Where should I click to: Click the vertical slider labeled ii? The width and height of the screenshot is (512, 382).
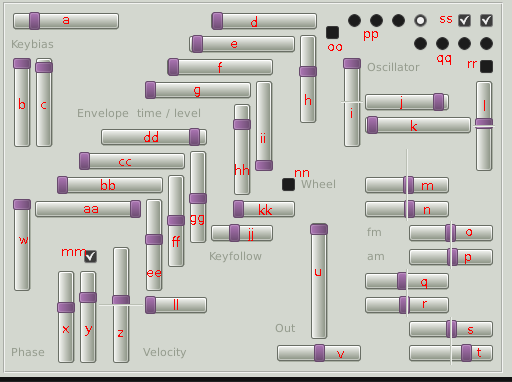(264, 126)
